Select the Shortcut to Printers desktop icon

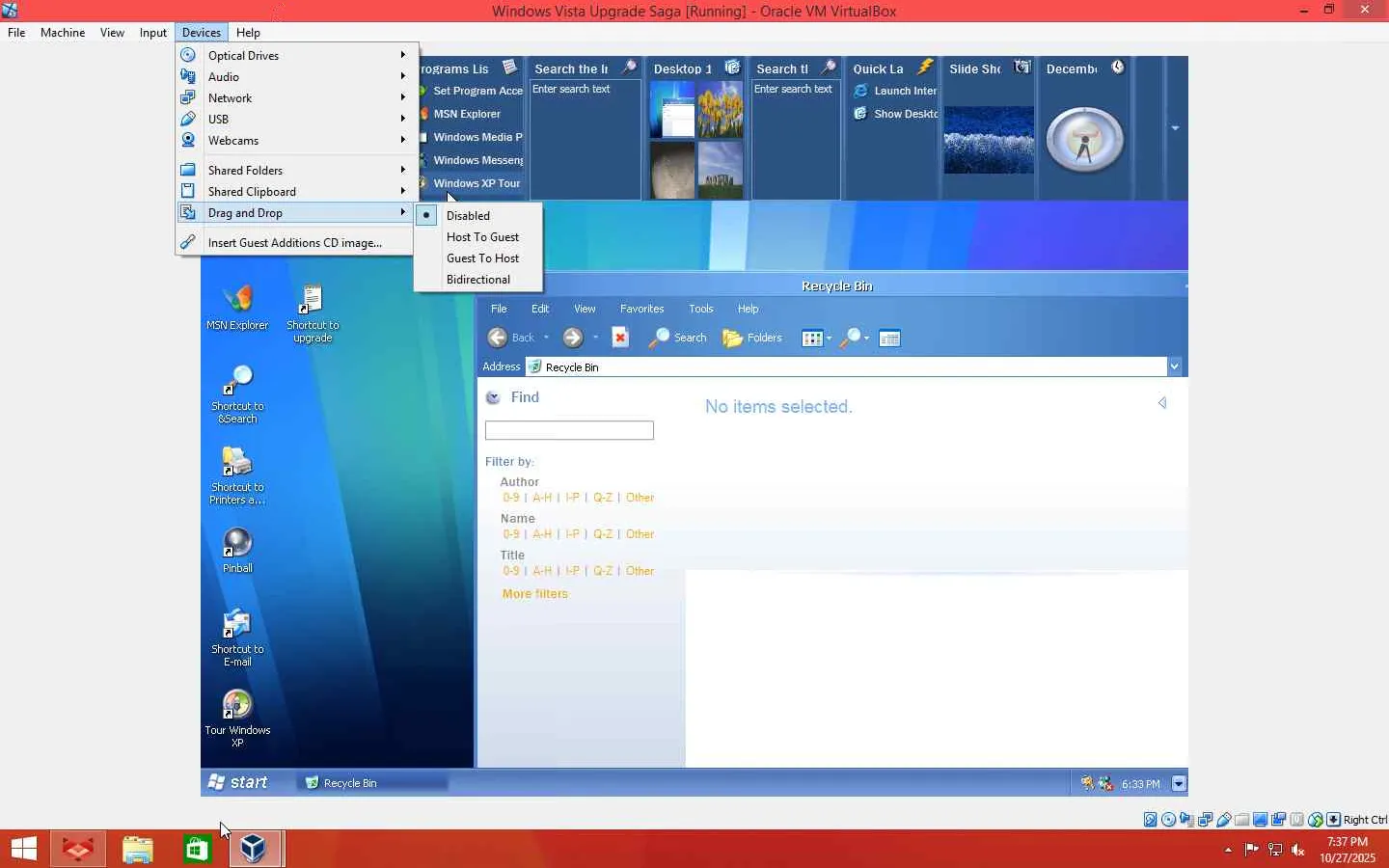click(237, 475)
